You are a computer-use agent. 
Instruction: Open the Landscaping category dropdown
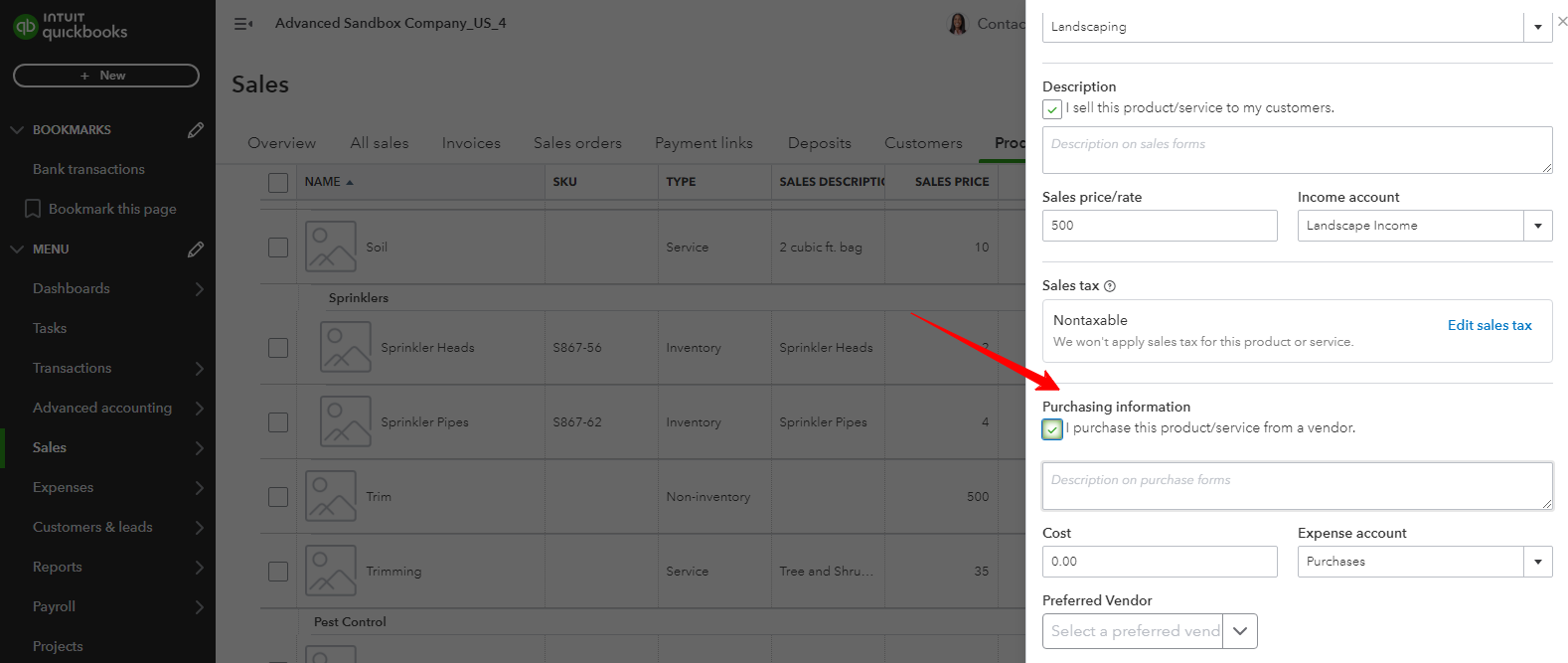coord(1537,27)
